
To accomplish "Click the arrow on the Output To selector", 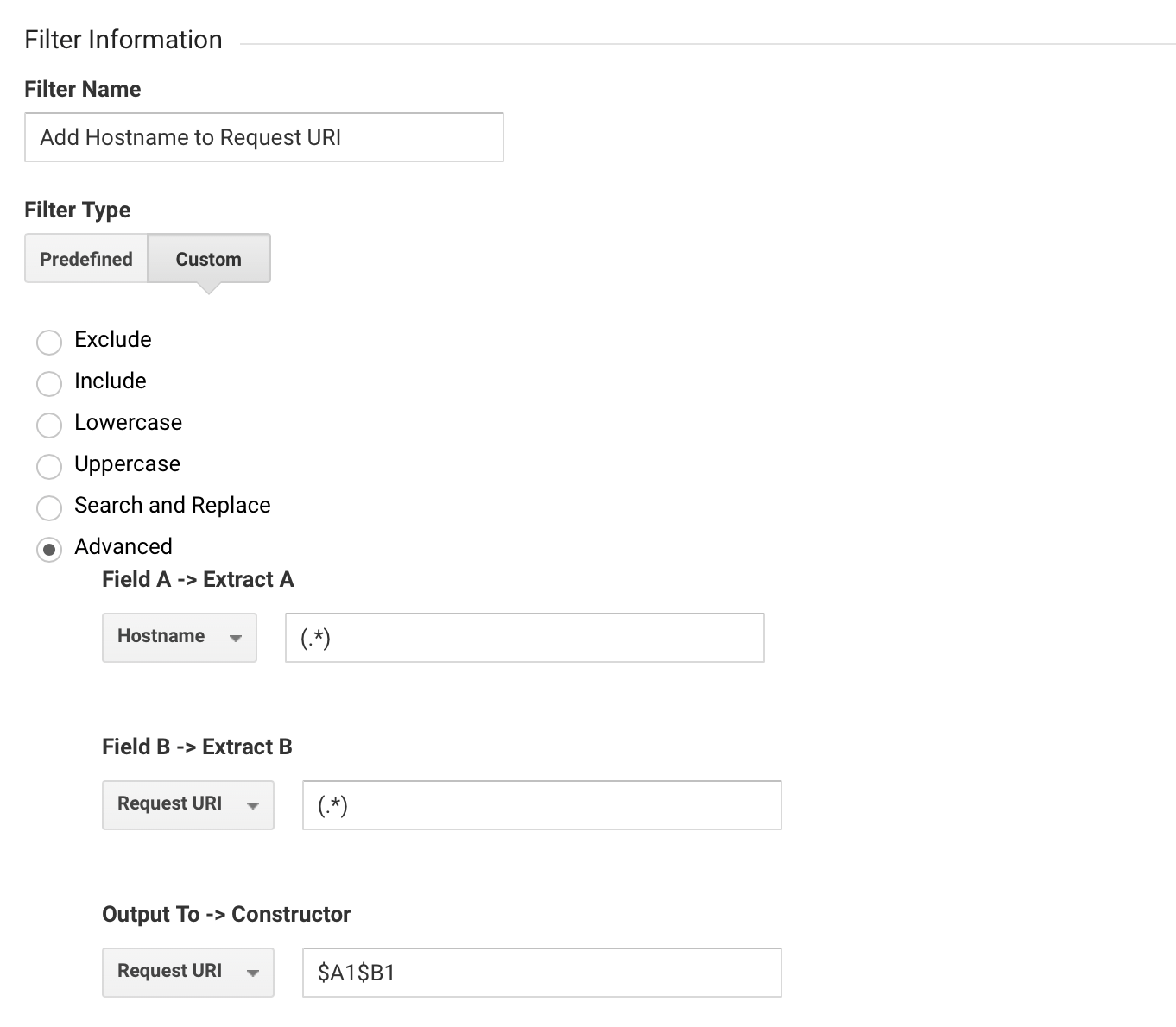I will [x=253, y=973].
